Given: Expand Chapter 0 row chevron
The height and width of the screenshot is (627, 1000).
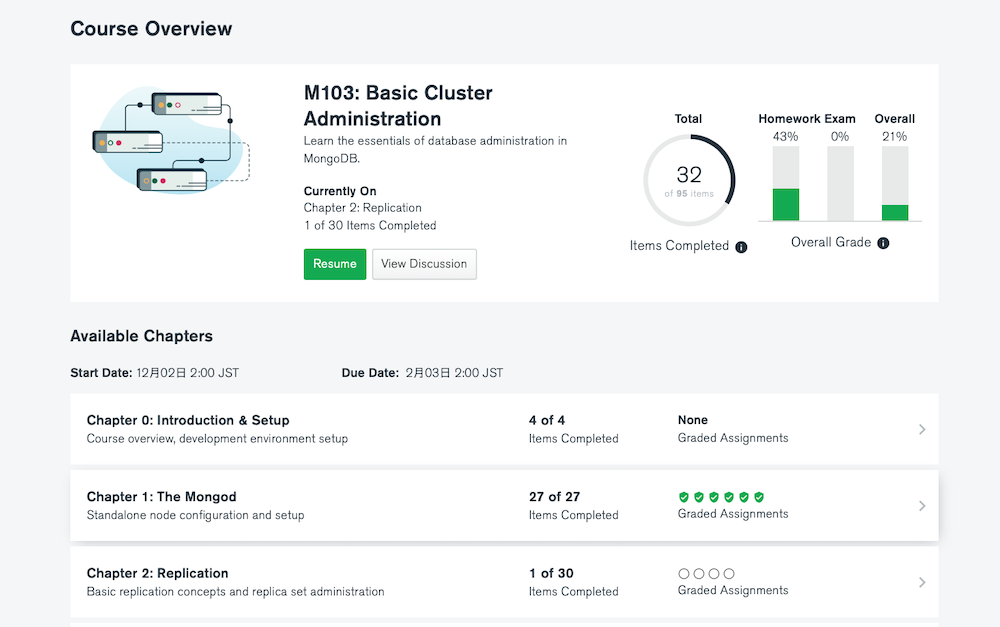Looking at the screenshot, I should click(x=922, y=429).
